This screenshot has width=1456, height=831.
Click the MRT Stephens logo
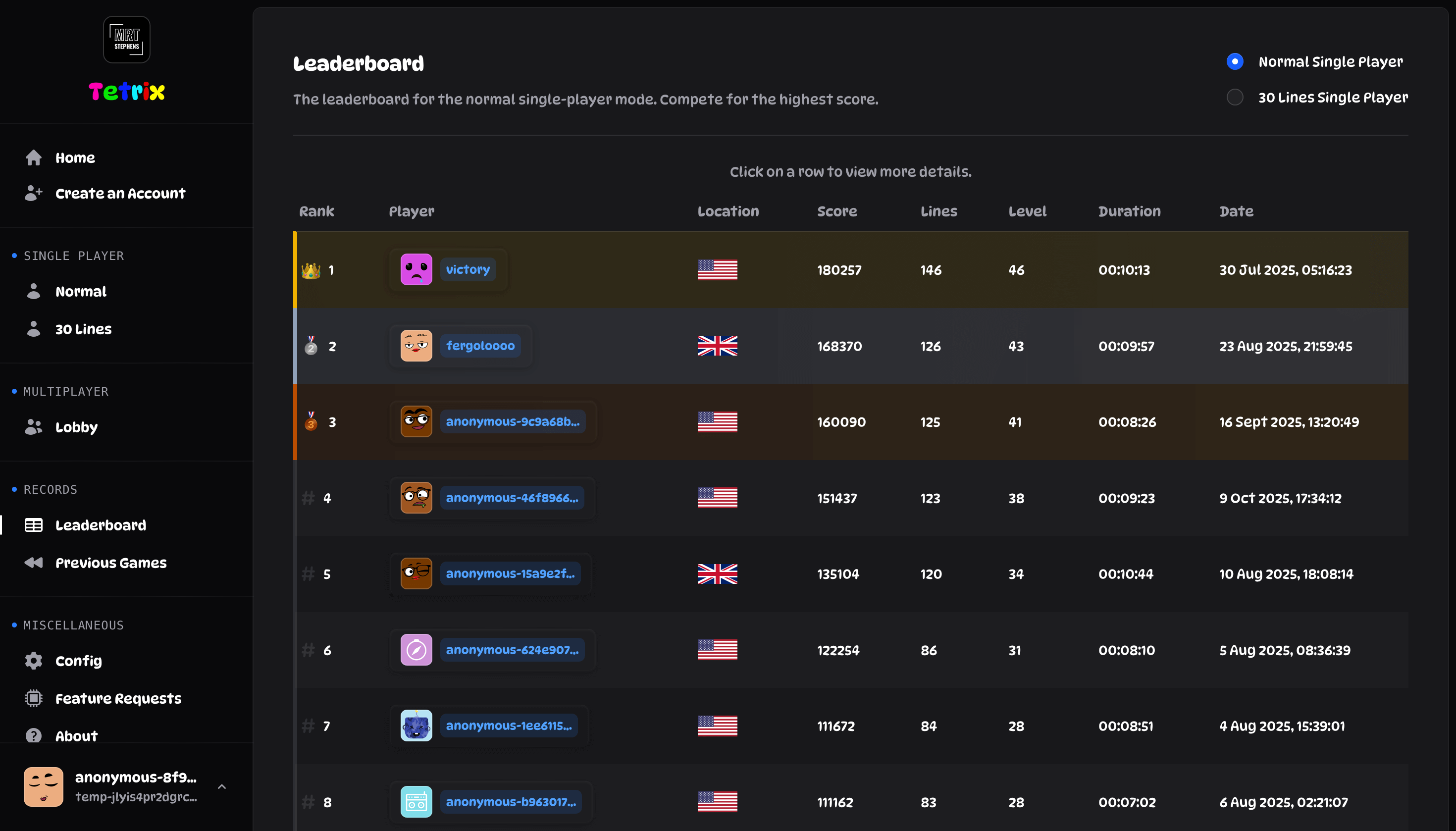click(127, 40)
